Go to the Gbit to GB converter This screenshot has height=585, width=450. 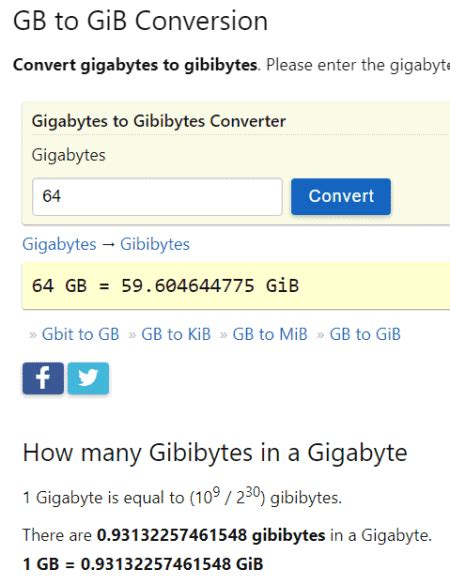[x=81, y=334]
